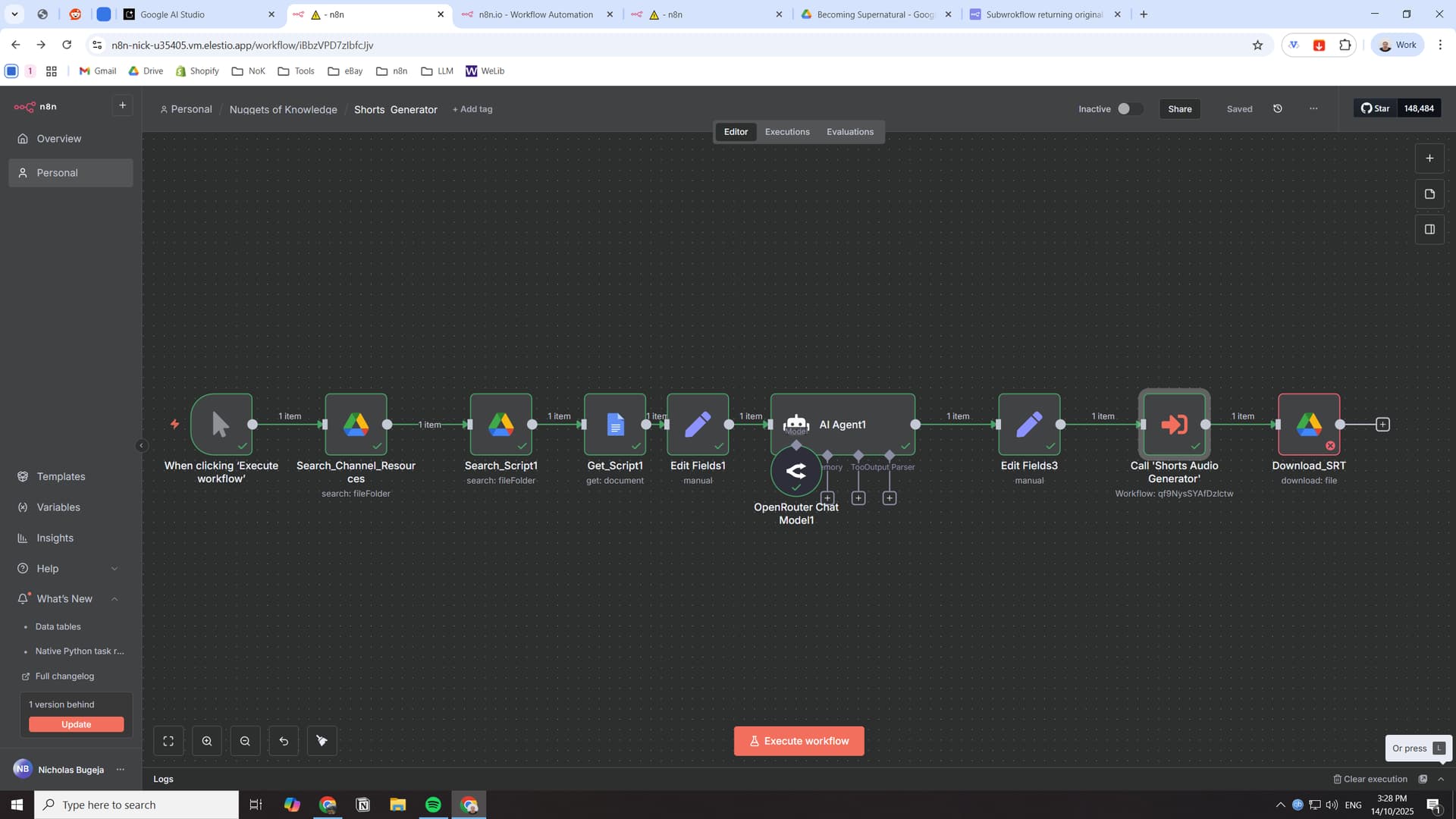The width and height of the screenshot is (1456, 819).
Task: Zoom in on the workflow canvas
Action: tap(207, 741)
